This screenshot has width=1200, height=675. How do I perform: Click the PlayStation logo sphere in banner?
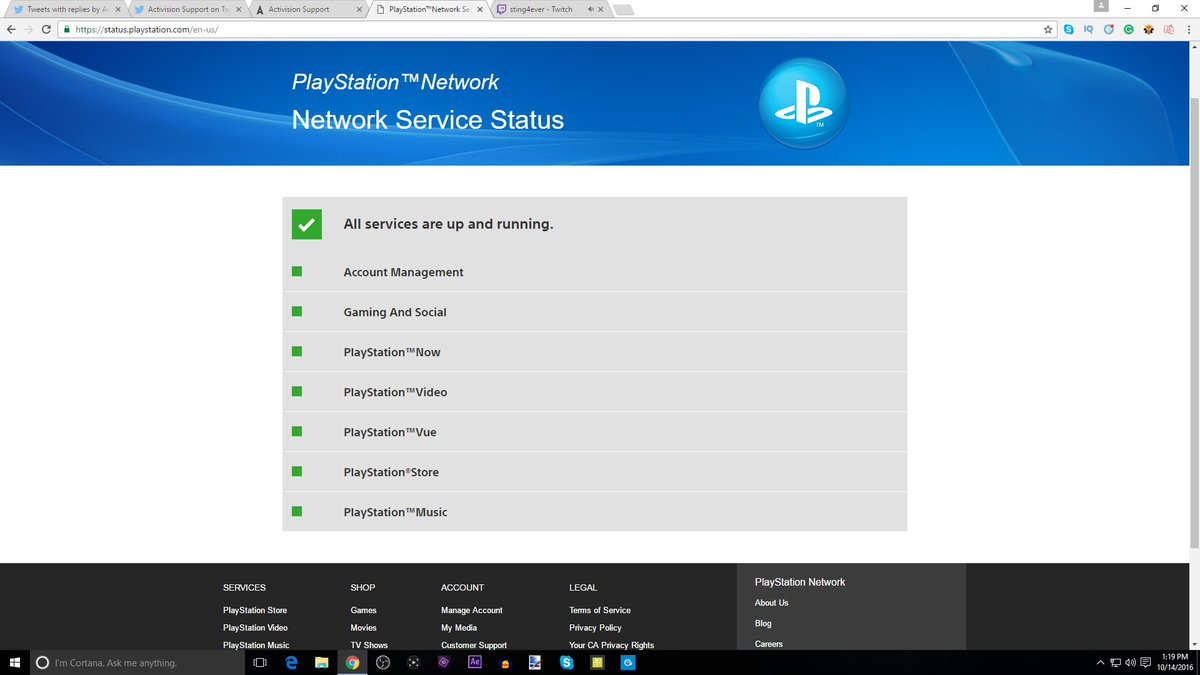point(803,104)
